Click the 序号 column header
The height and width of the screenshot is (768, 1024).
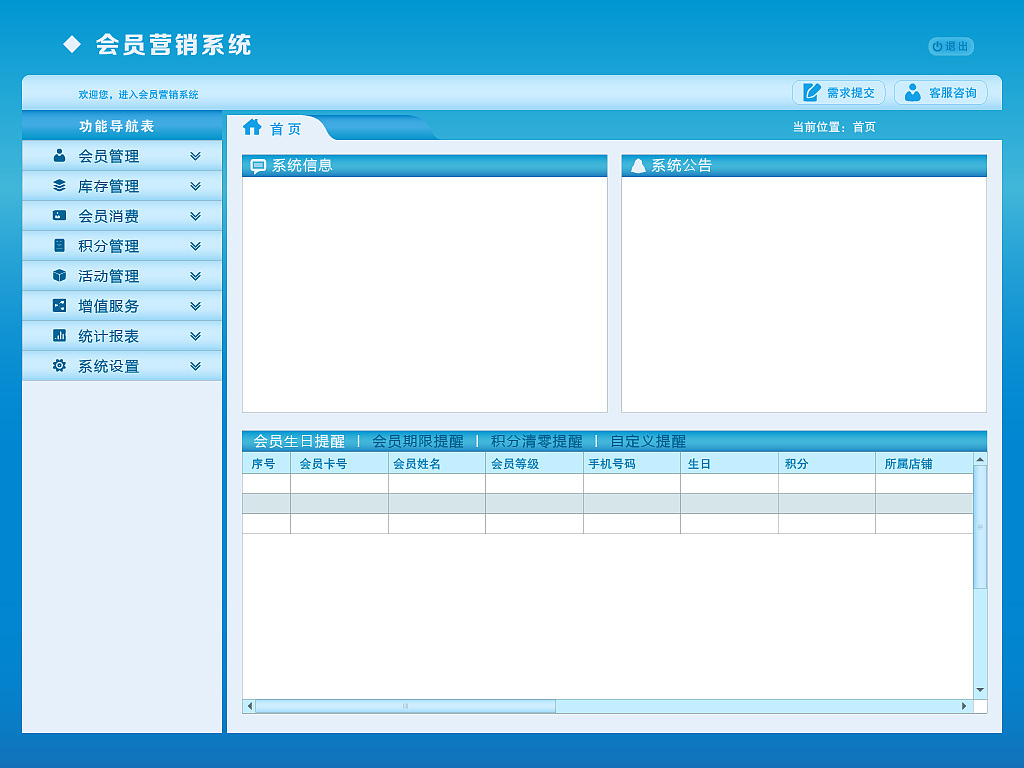pos(266,464)
